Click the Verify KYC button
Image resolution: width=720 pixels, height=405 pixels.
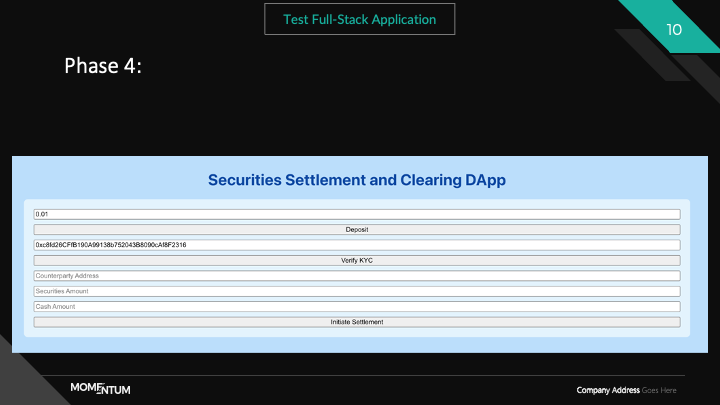[357, 260]
